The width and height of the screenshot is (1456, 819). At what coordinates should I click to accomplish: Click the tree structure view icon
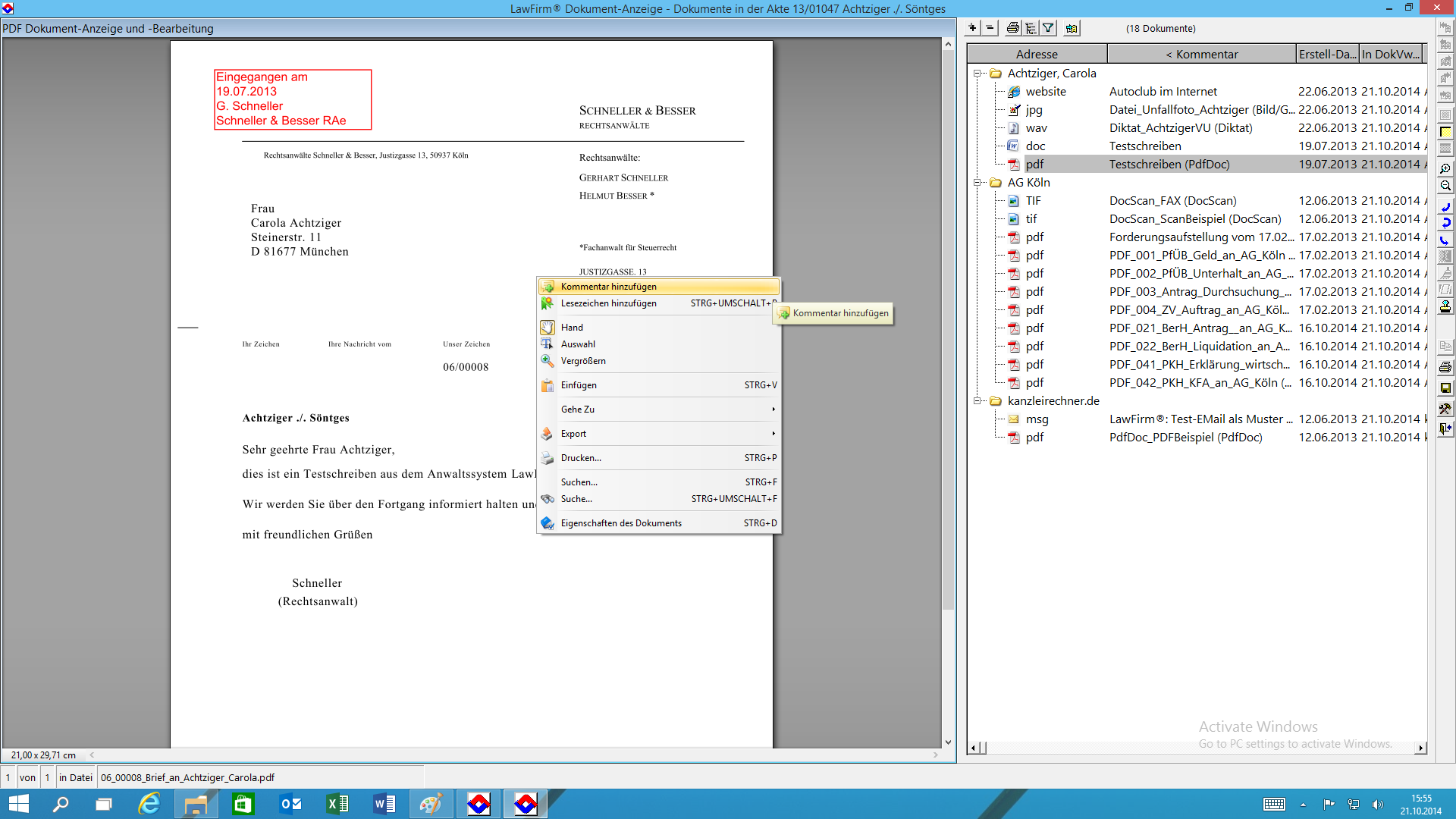tap(1031, 28)
